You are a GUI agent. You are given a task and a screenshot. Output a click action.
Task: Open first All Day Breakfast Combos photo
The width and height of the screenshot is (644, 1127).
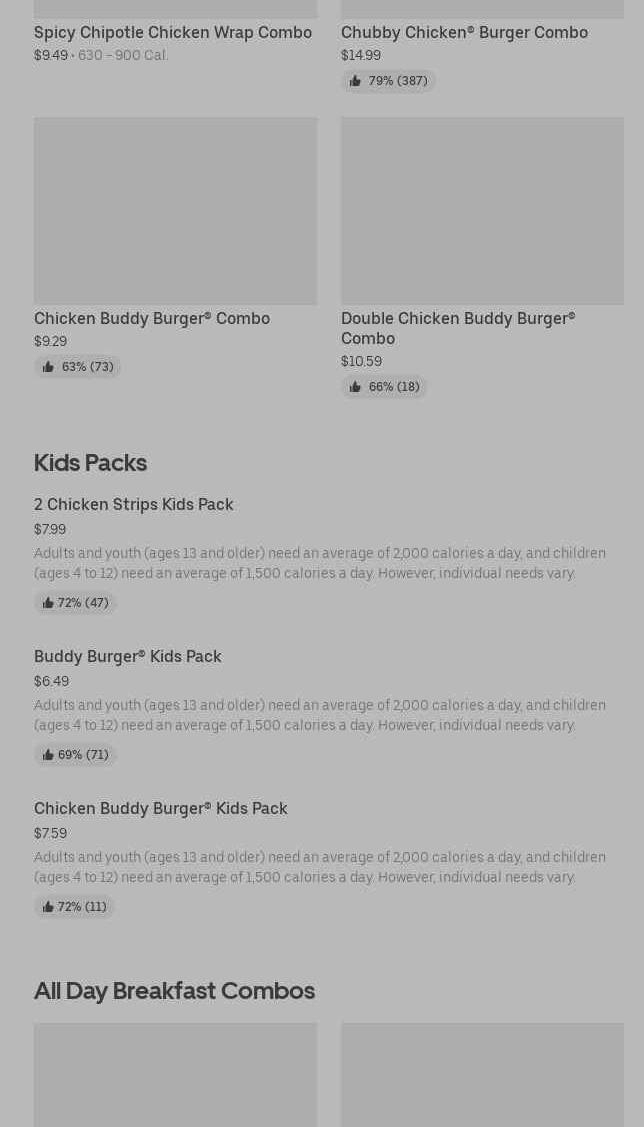tap(175, 1075)
